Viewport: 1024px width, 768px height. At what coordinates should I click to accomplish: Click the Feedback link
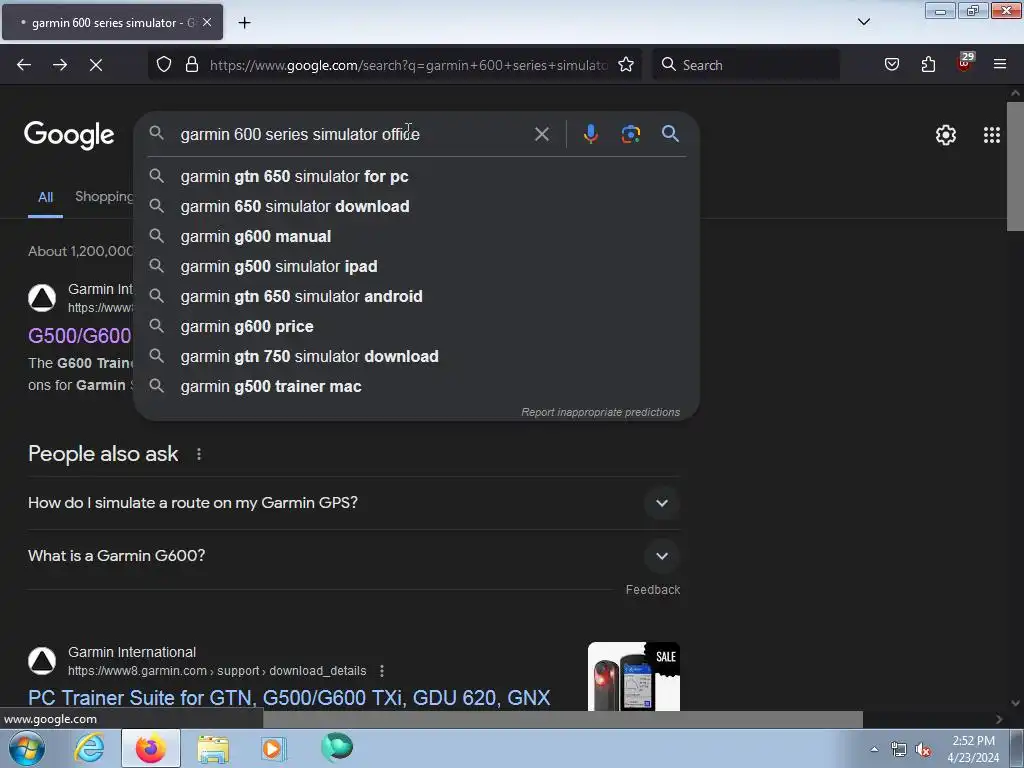tap(652, 590)
